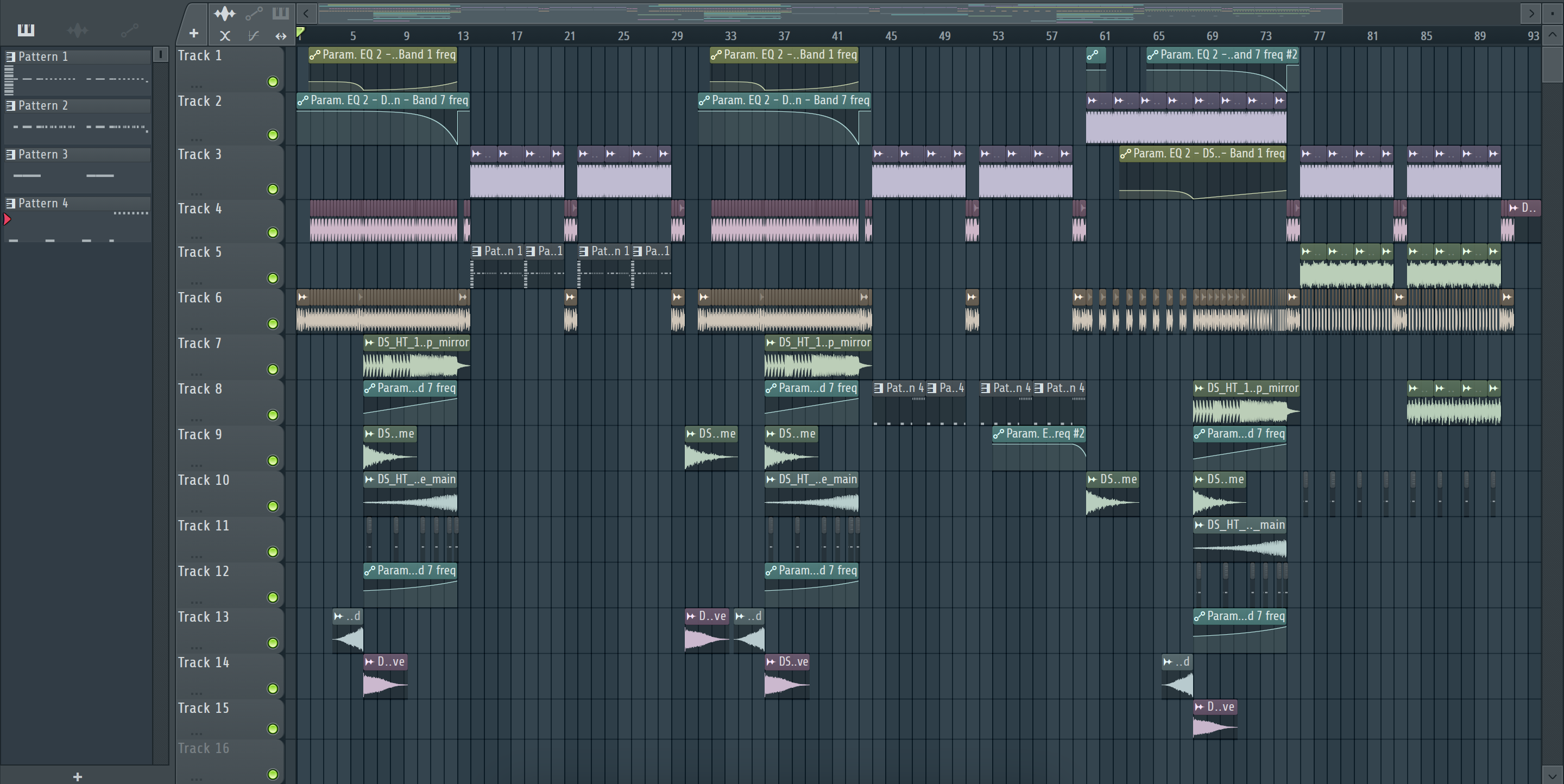
Task: Click the right arrow beside the overview
Action: coord(1531,12)
